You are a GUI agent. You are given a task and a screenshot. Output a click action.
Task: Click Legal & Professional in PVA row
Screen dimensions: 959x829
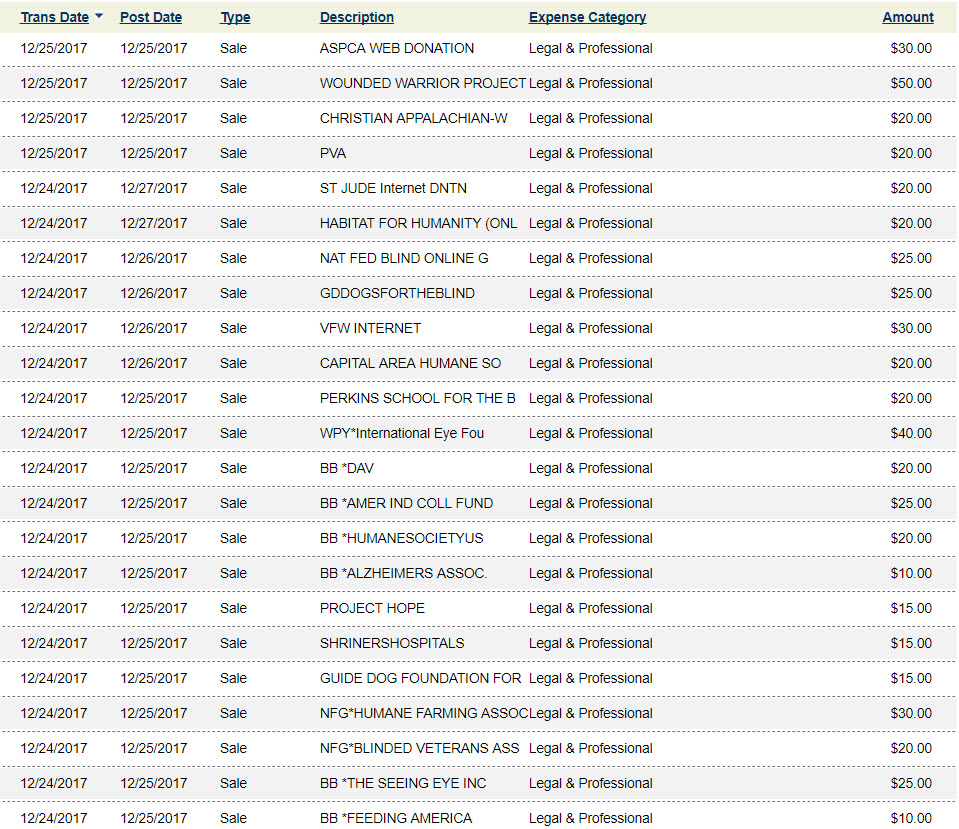[x=590, y=153]
